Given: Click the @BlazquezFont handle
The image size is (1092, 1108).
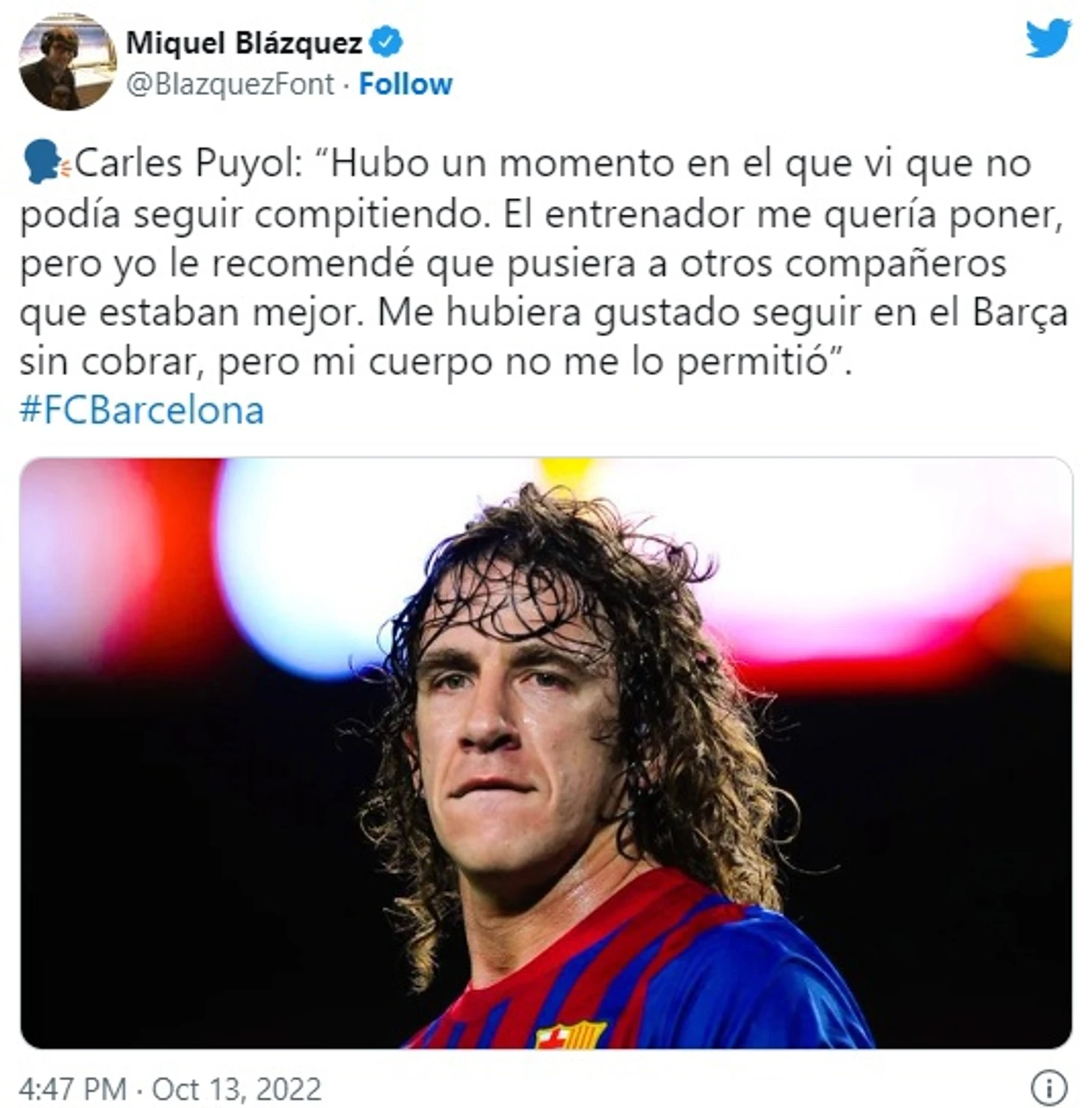Looking at the screenshot, I should 230,84.
